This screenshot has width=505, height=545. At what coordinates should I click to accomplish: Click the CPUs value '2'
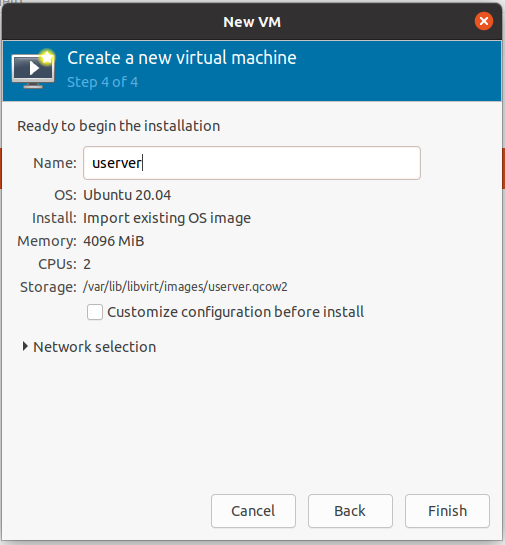[87, 264]
